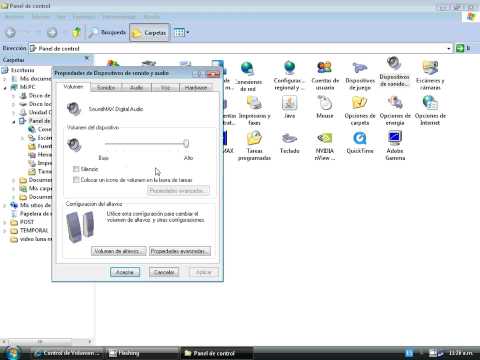
Task: Open the Mouse control panel icon
Action: pyautogui.click(x=325, y=107)
